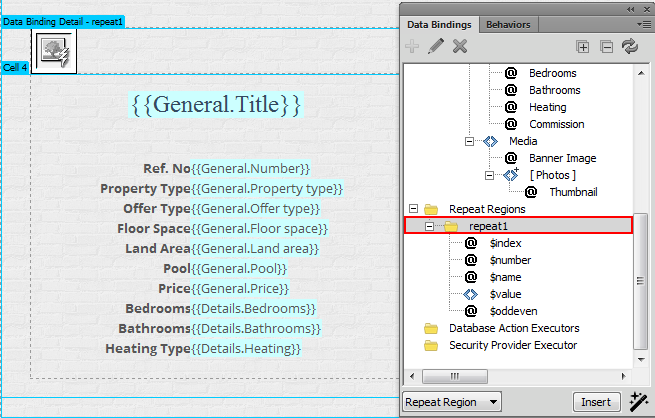Collapse the double-arrow panel icon
The height and width of the screenshot is (418, 655).
click(x=631, y=9)
